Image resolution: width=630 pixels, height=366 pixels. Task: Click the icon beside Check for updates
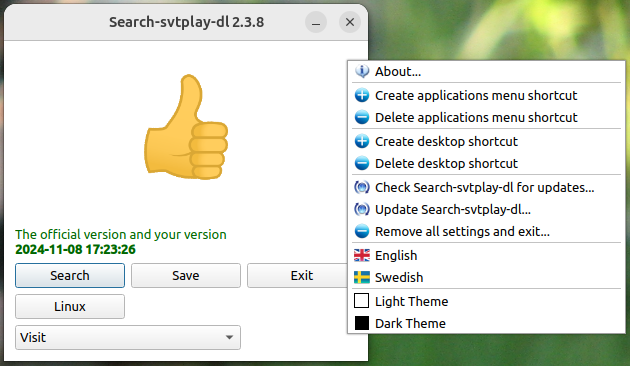click(362, 187)
